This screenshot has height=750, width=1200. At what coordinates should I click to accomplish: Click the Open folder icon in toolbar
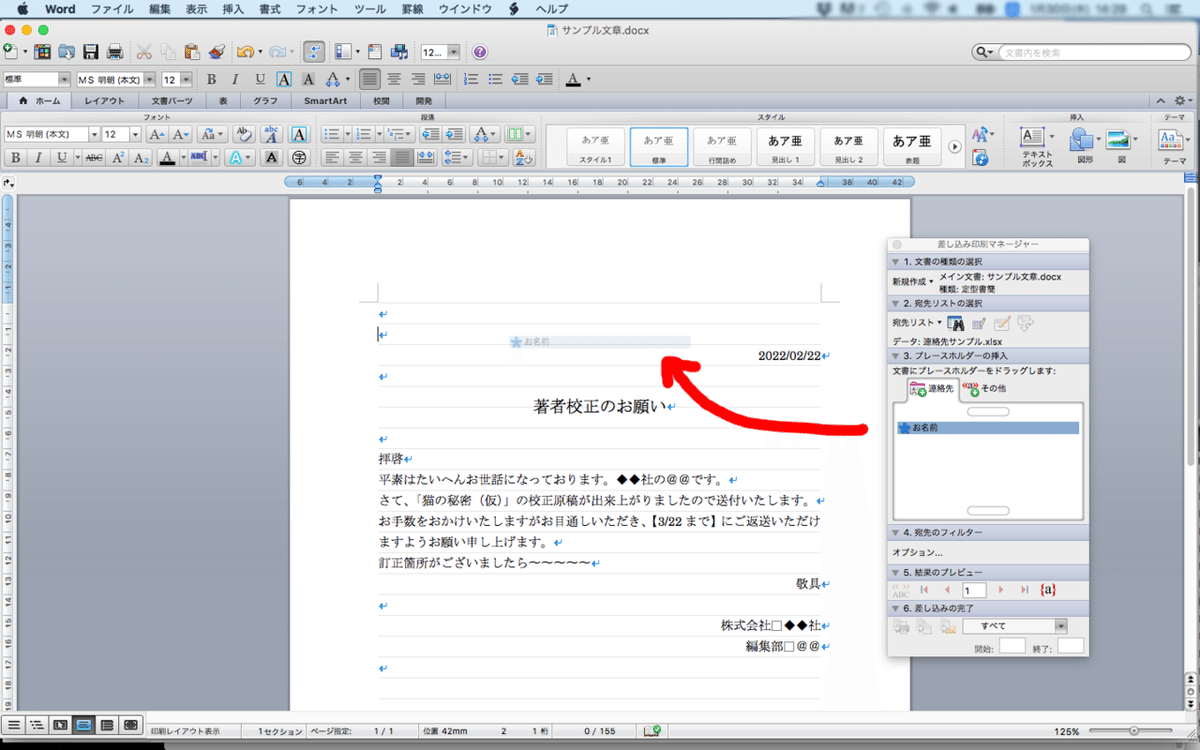pos(68,52)
